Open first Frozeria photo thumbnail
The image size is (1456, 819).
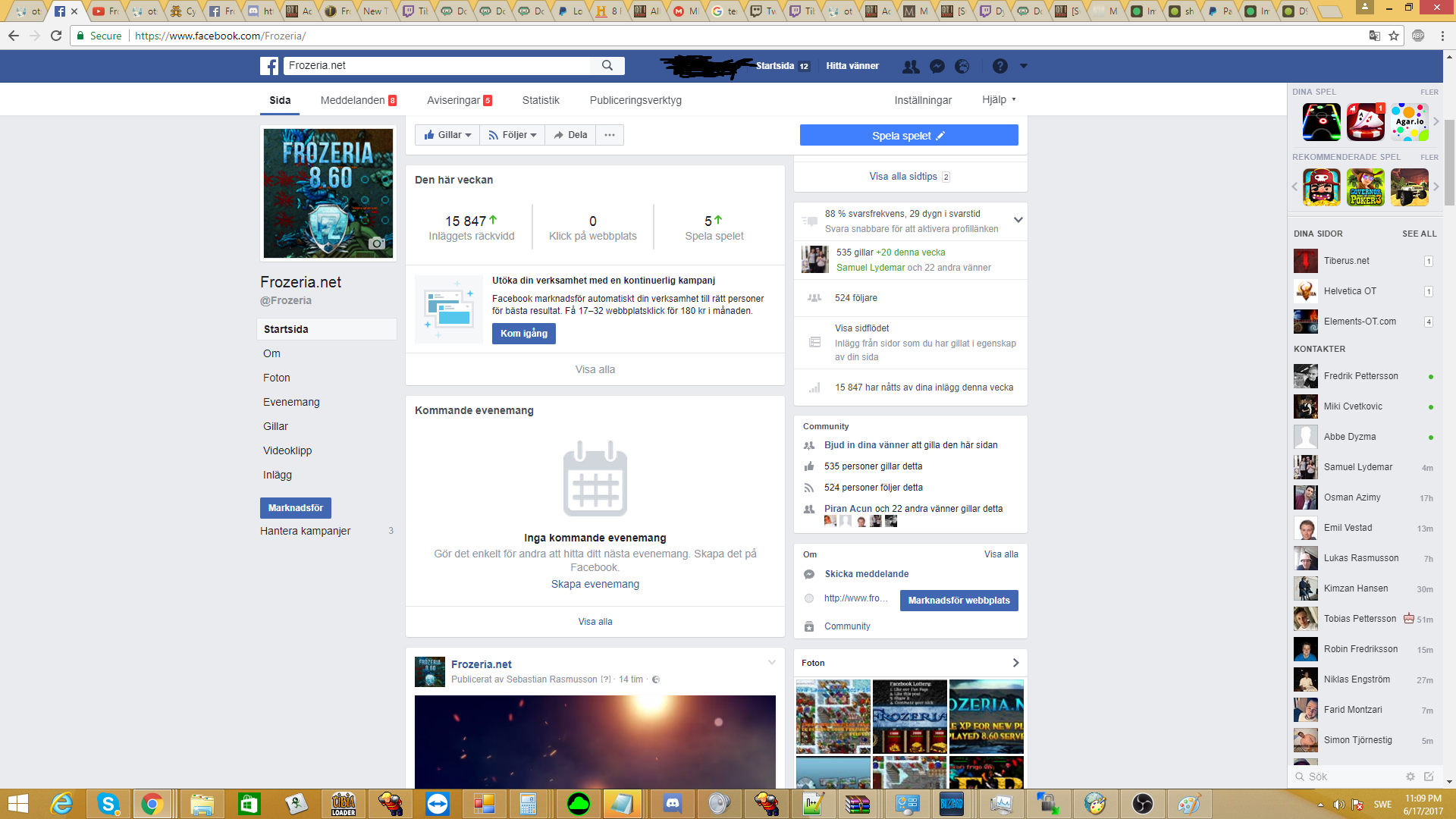tap(833, 716)
